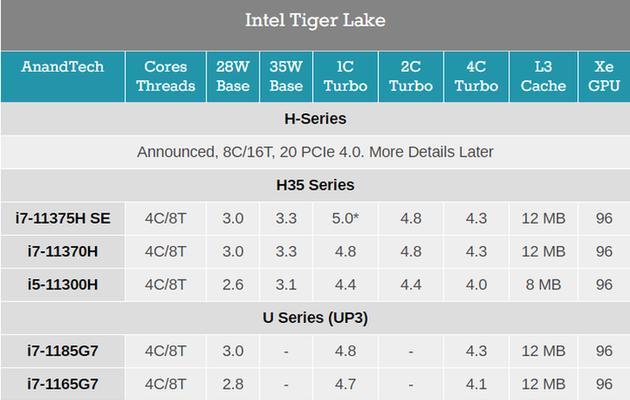Select the H35 Series section heading

(315, 185)
